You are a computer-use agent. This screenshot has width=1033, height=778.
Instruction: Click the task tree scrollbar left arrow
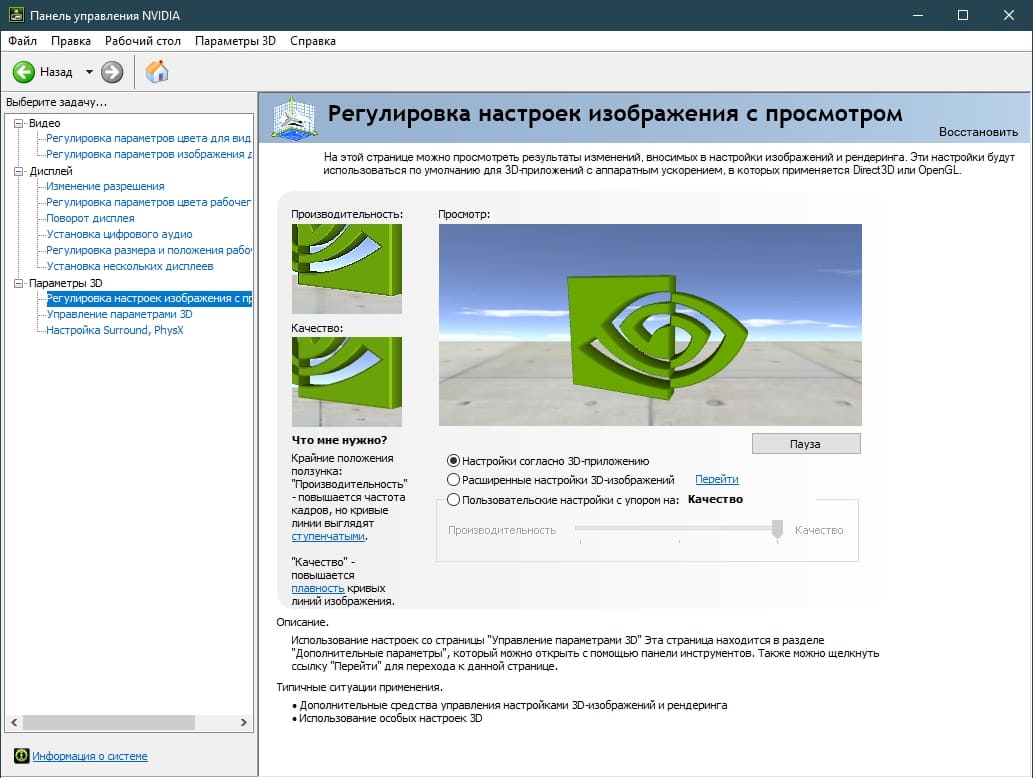click(x=14, y=722)
